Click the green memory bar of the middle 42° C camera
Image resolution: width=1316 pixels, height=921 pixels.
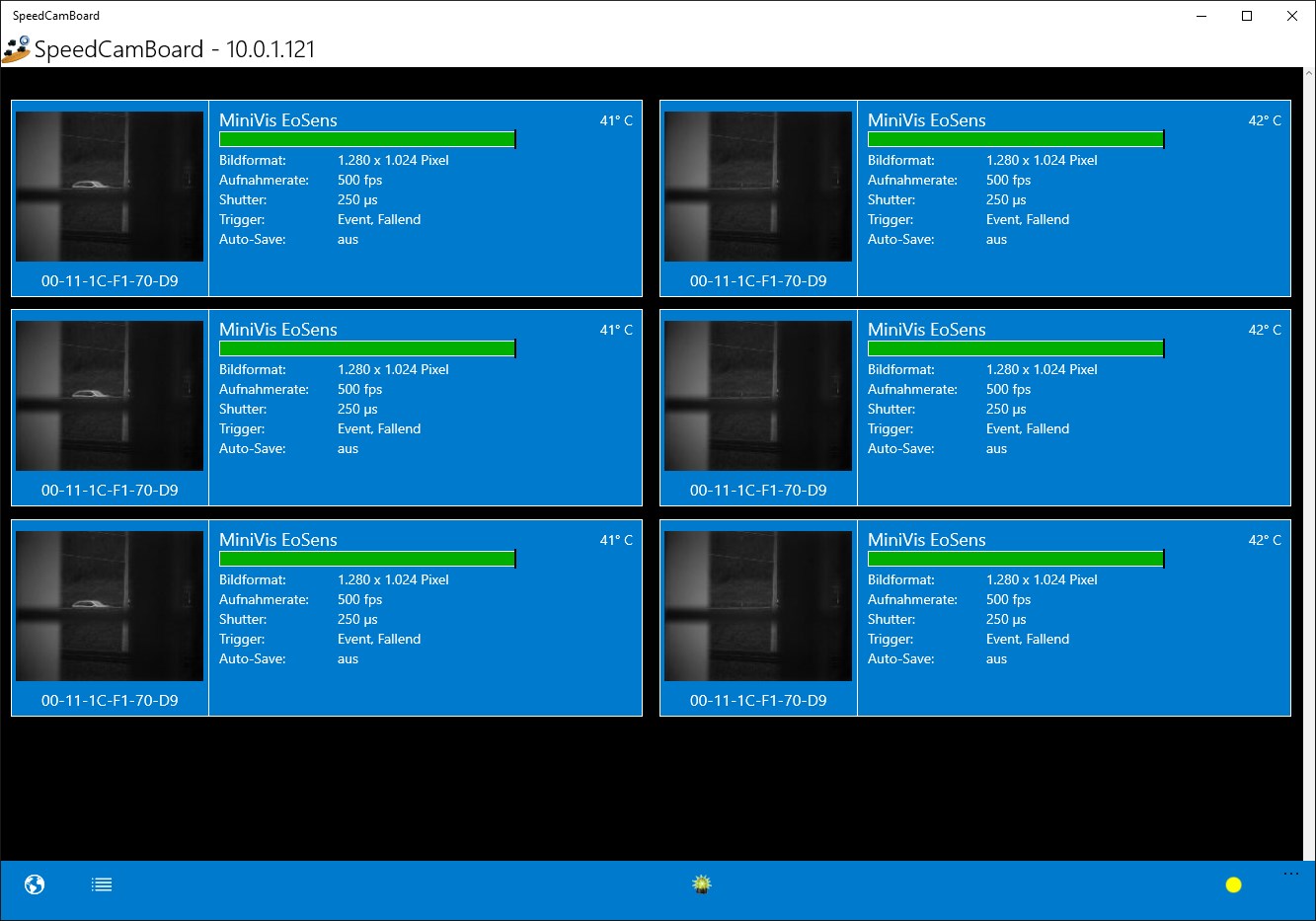click(1016, 348)
